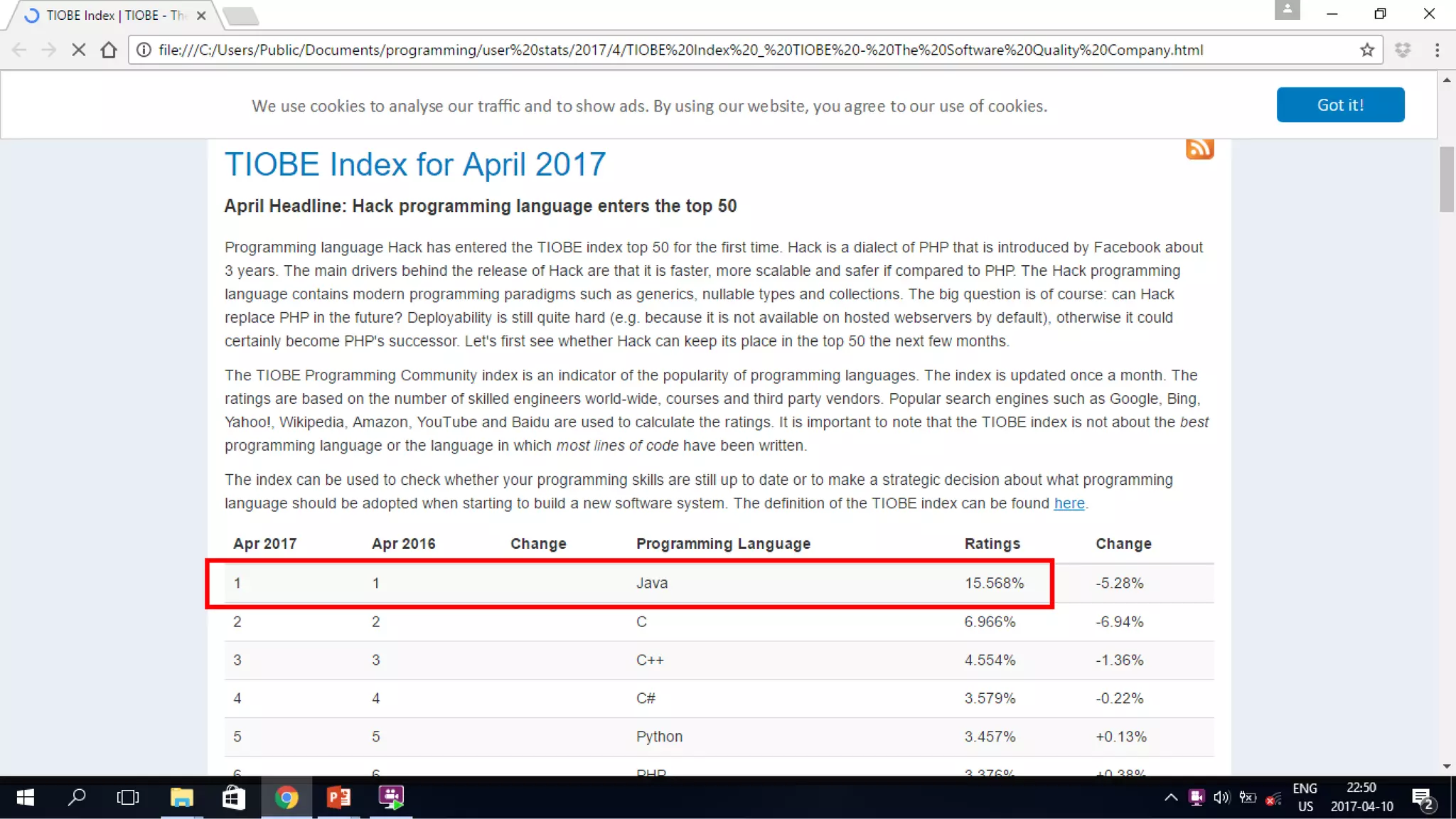Screen dimensions: 1456x819
Task: Click the '15.568%' rating value
Action: point(994,583)
